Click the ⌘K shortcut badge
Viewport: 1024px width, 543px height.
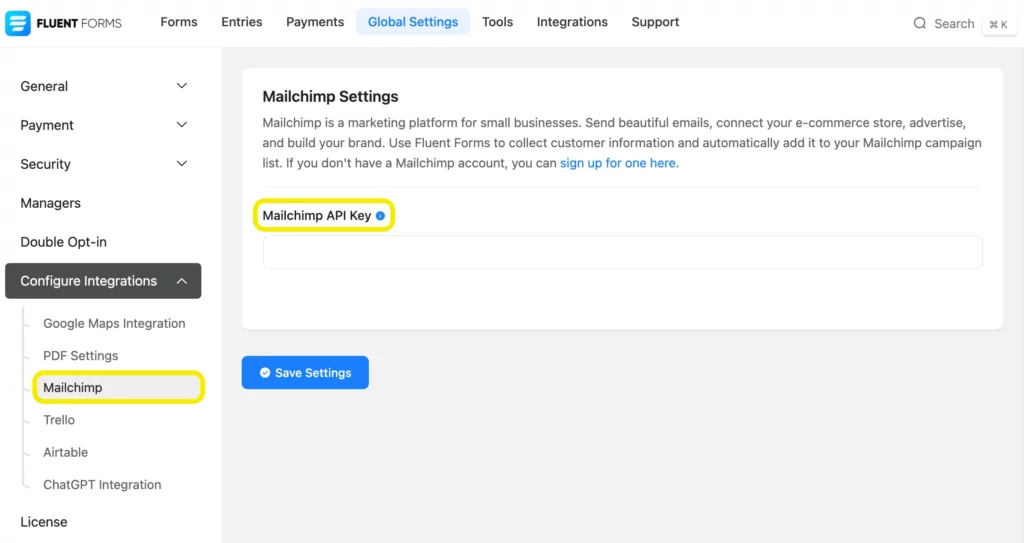click(998, 24)
